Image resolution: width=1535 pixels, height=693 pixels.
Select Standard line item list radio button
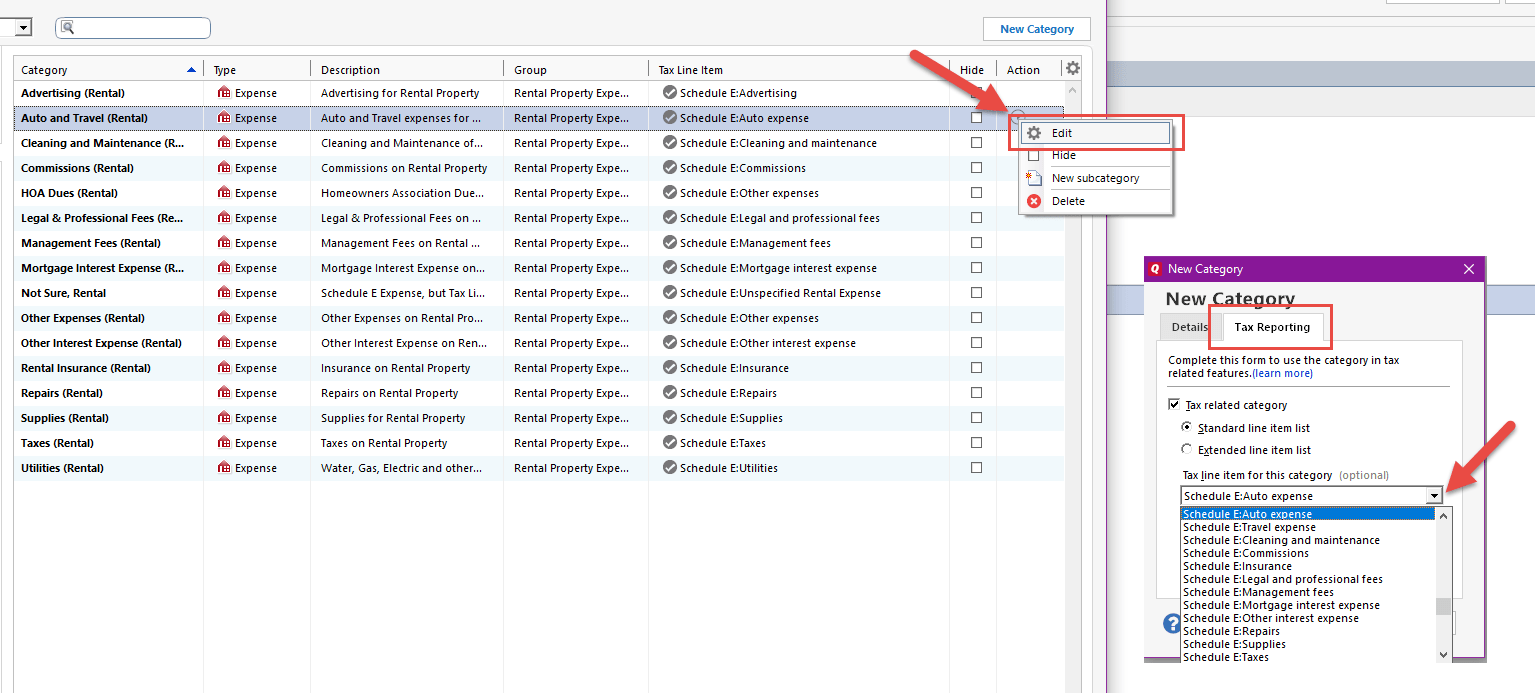(x=1187, y=427)
